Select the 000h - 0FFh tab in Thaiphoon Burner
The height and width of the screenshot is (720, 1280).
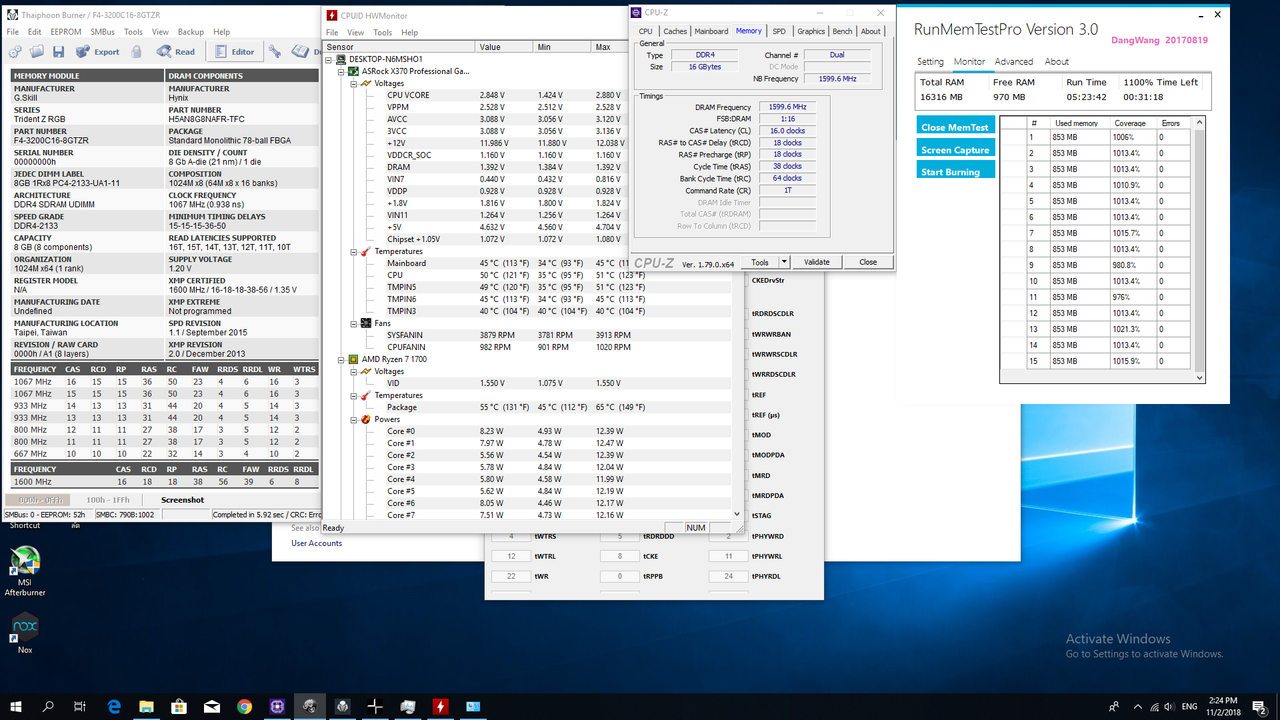pos(40,499)
